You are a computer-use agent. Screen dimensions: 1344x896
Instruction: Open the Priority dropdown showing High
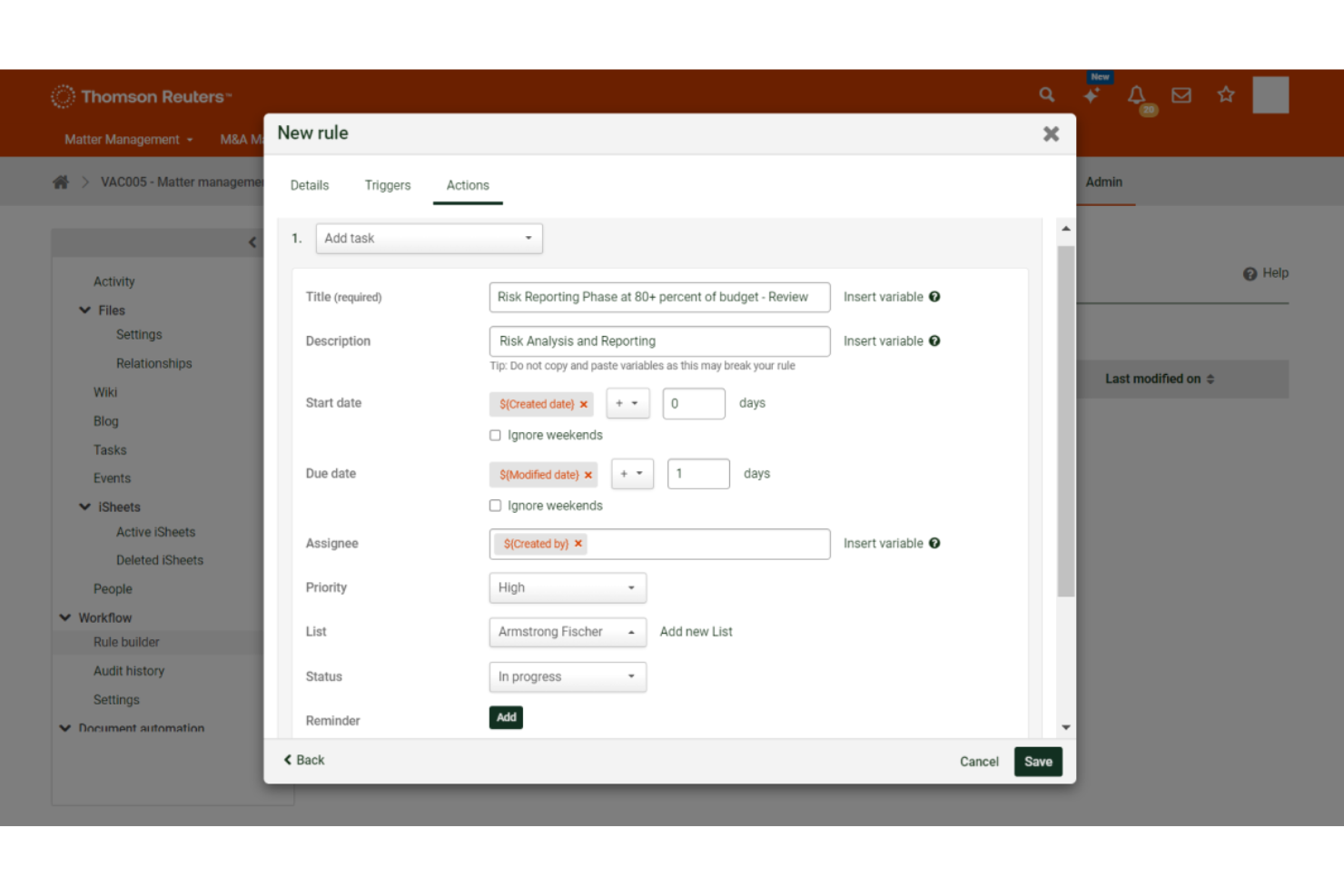click(x=568, y=588)
